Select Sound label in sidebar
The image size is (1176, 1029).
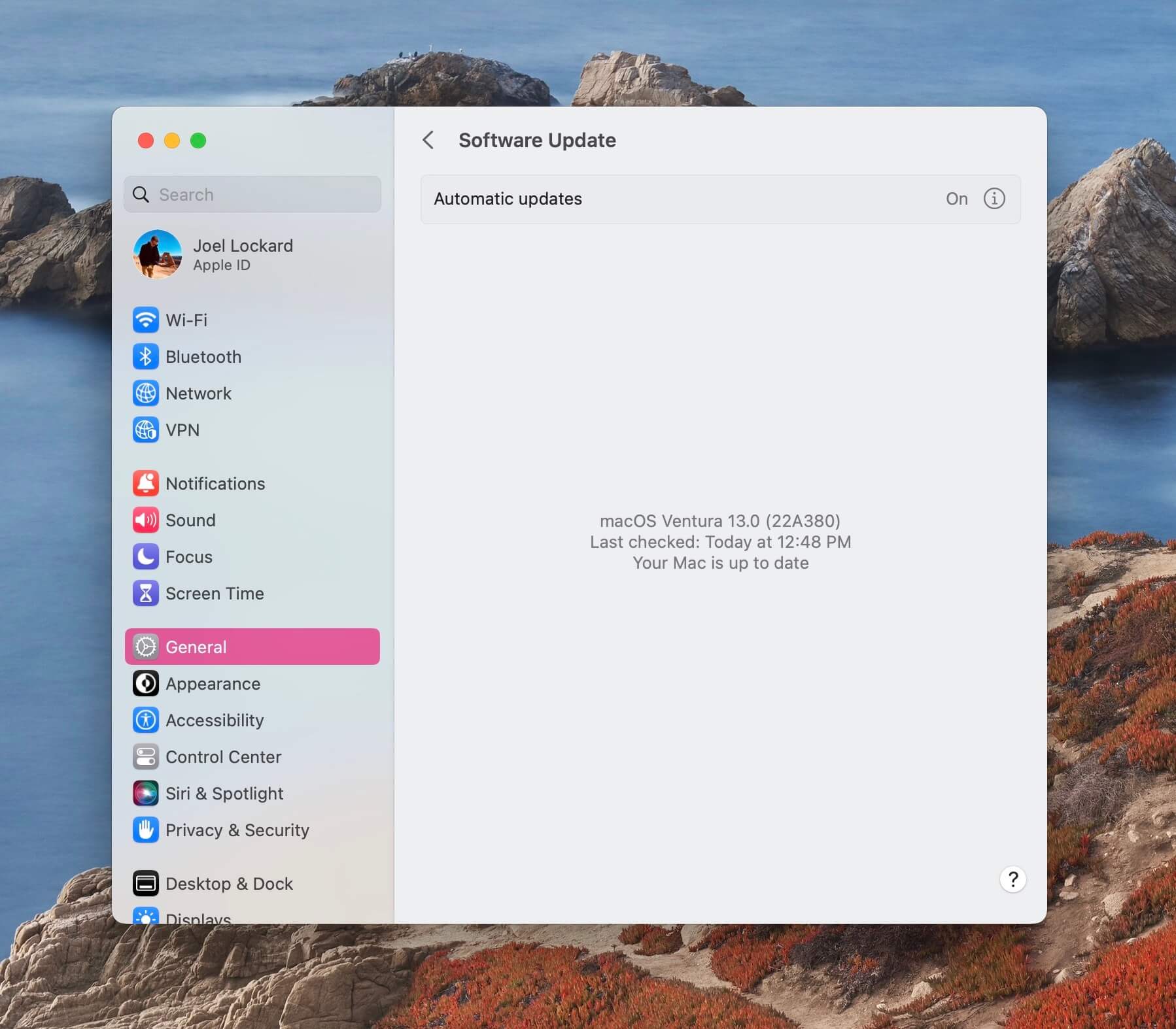[x=190, y=520]
